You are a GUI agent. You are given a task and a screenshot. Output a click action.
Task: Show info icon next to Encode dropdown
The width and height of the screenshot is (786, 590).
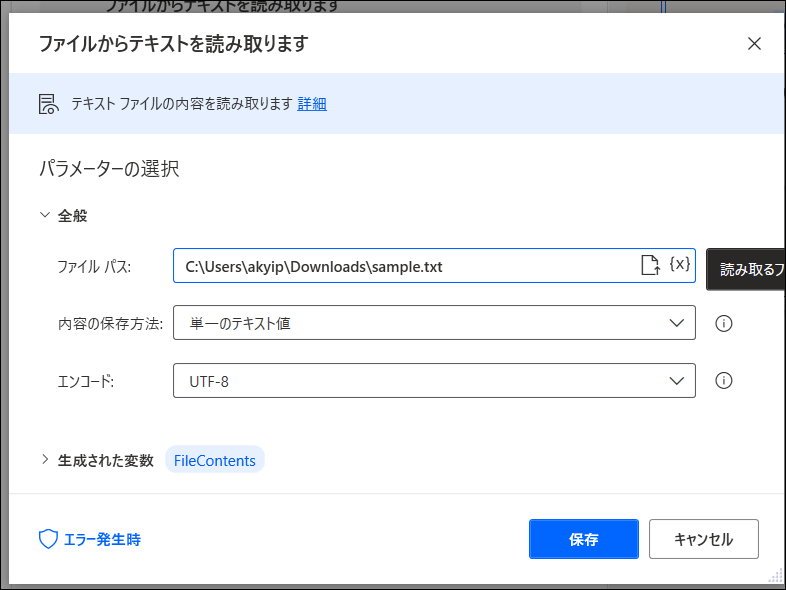tap(723, 381)
